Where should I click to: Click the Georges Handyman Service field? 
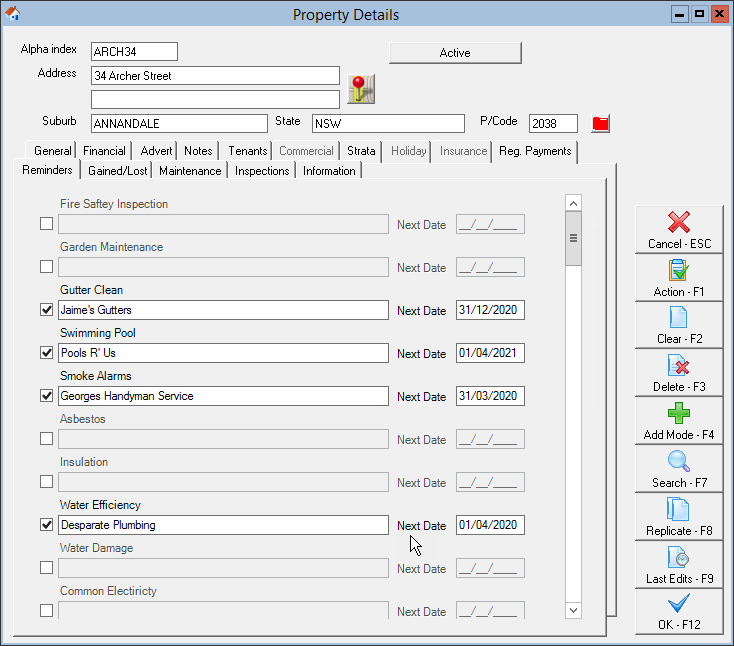click(x=223, y=396)
